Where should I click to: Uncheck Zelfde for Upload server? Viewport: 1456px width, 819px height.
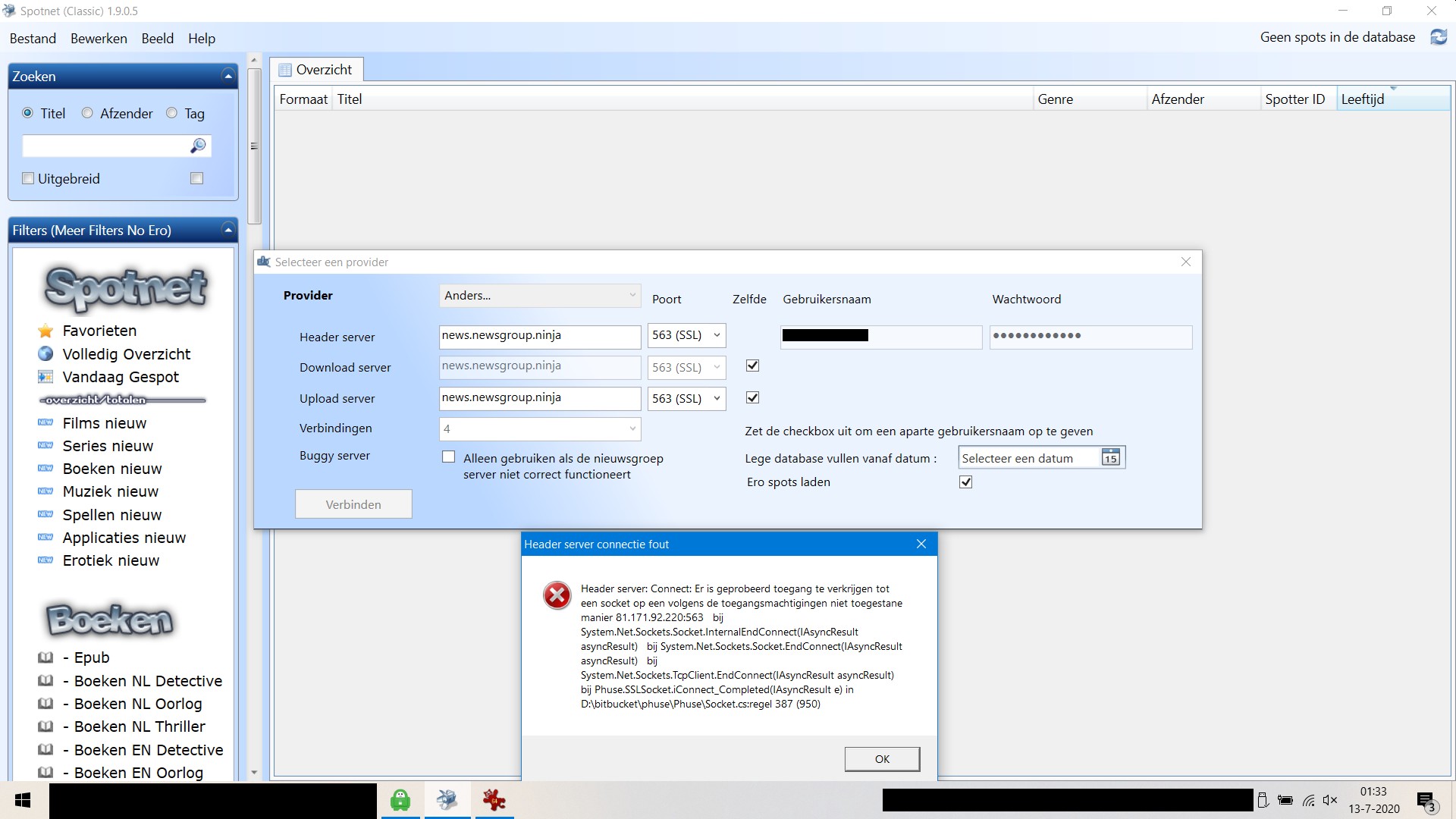(x=752, y=397)
